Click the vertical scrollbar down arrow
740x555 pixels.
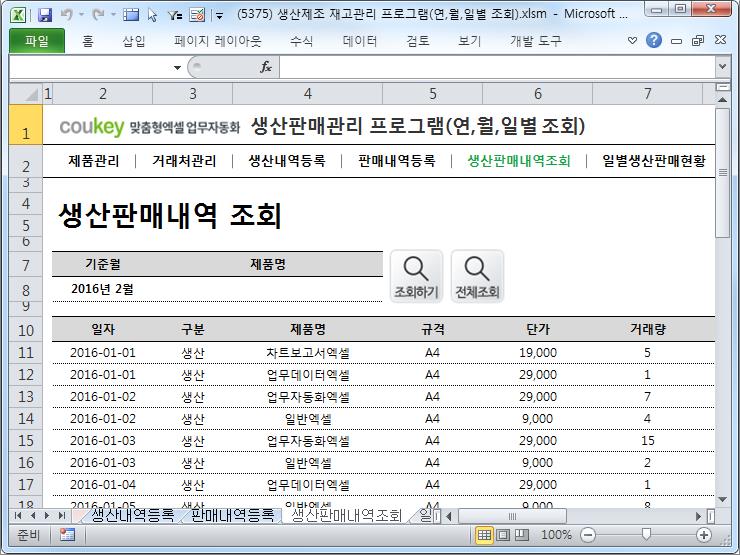click(x=722, y=499)
